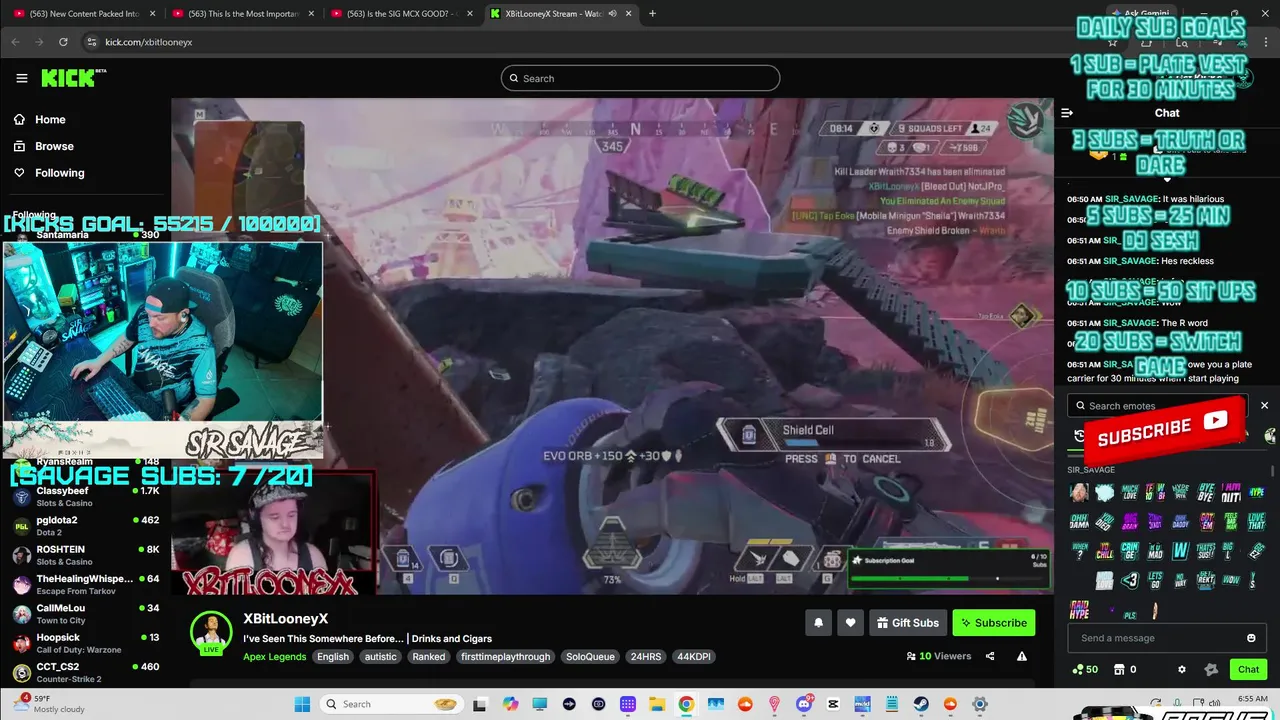Click the share icon below the stream
The width and height of the screenshot is (1280, 720).
pyautogui.click(x=990, y=656)
